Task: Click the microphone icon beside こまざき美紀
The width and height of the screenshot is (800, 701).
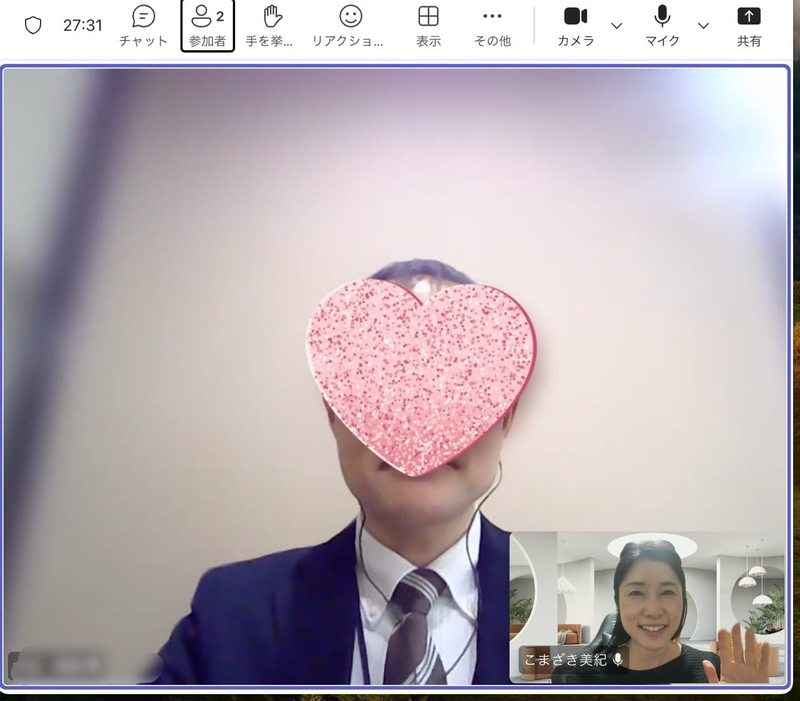Action: [x=619, y=660]
